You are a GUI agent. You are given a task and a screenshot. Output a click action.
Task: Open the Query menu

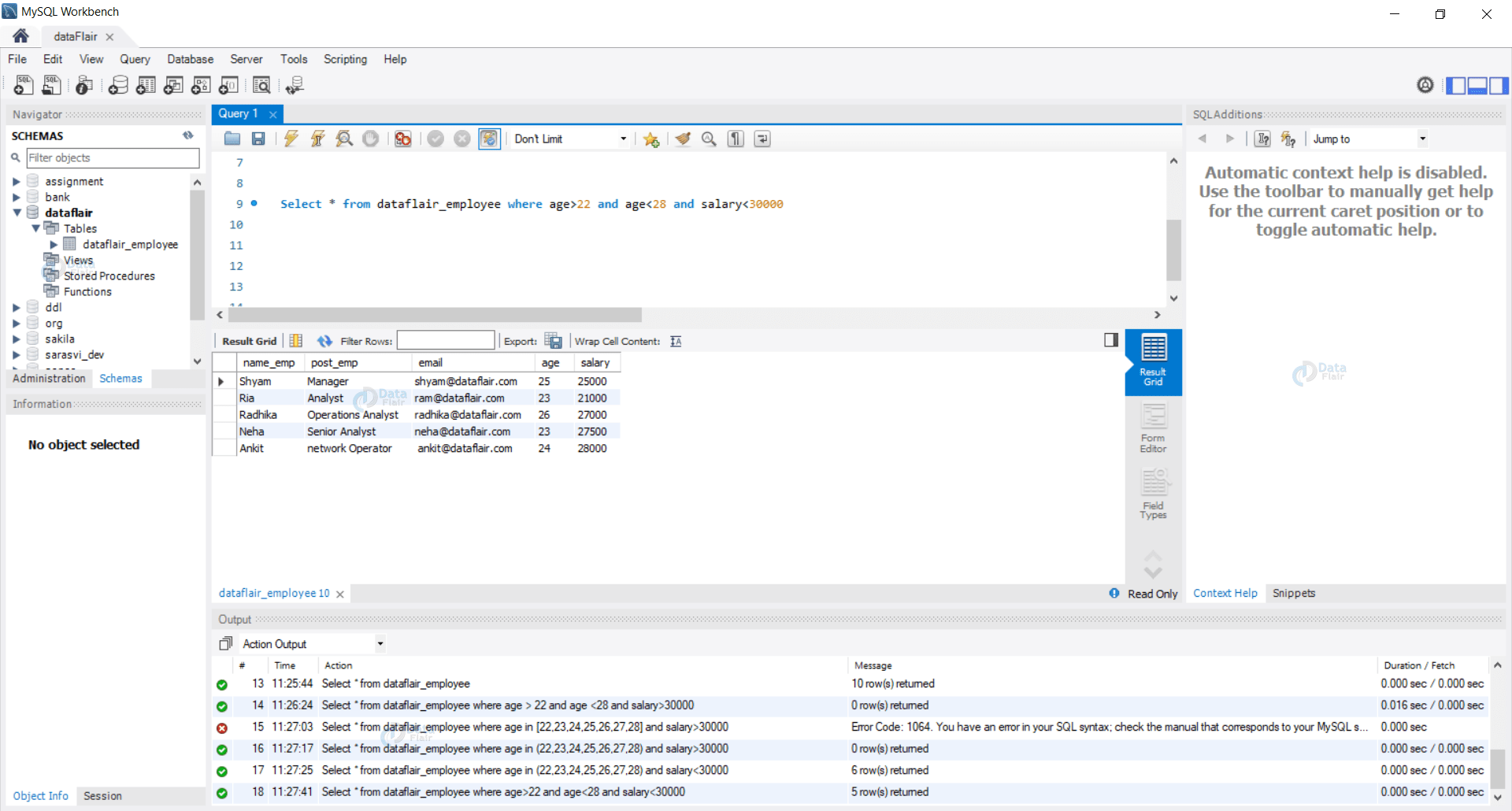pos(135,59)
